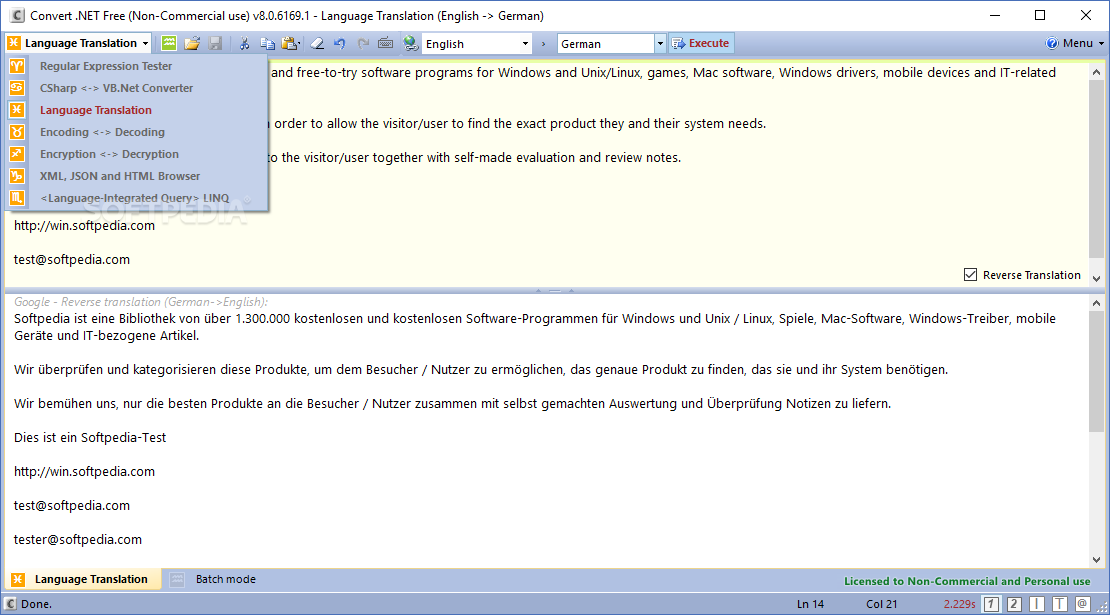The height and width of the screenshot is (615, 1110).
Task: Open the Menu button
Action: coord(1077,43)
